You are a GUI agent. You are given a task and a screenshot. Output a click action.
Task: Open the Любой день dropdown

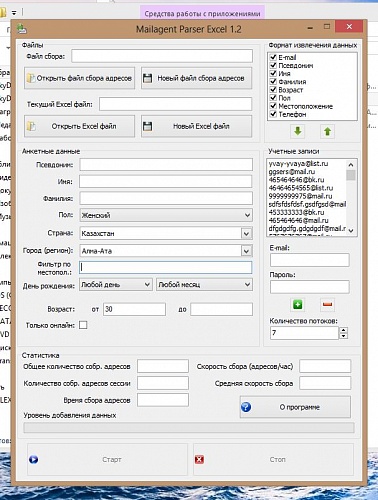116,285
